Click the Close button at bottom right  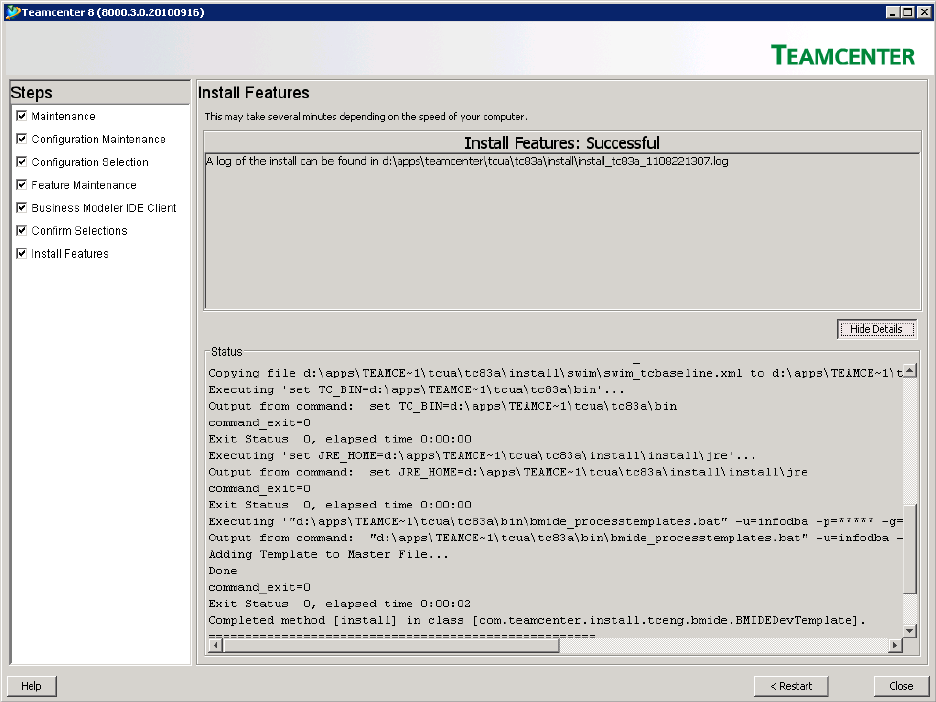[x=901, y=686]
